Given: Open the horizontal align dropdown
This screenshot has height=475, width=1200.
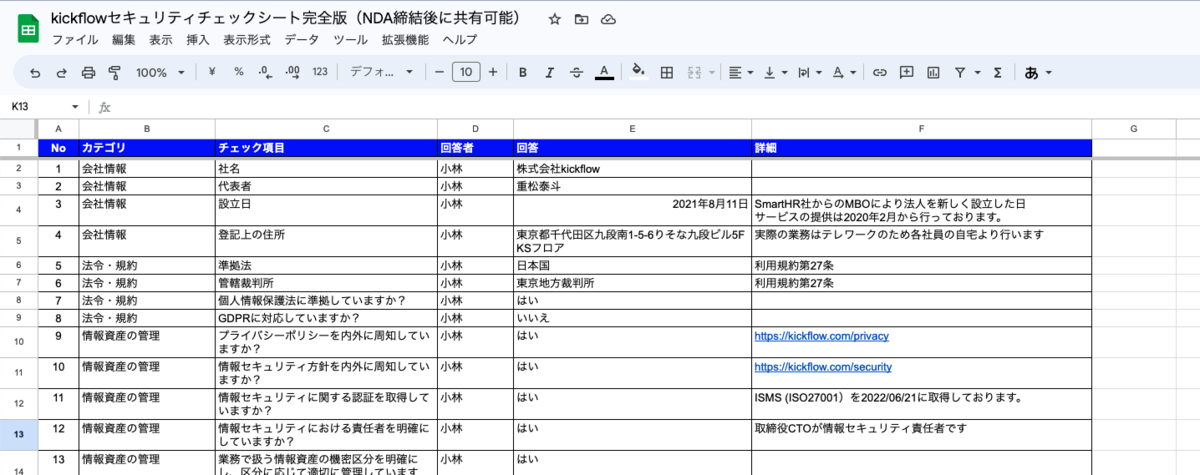Looking at the screenshot, I should coord(741,72).
